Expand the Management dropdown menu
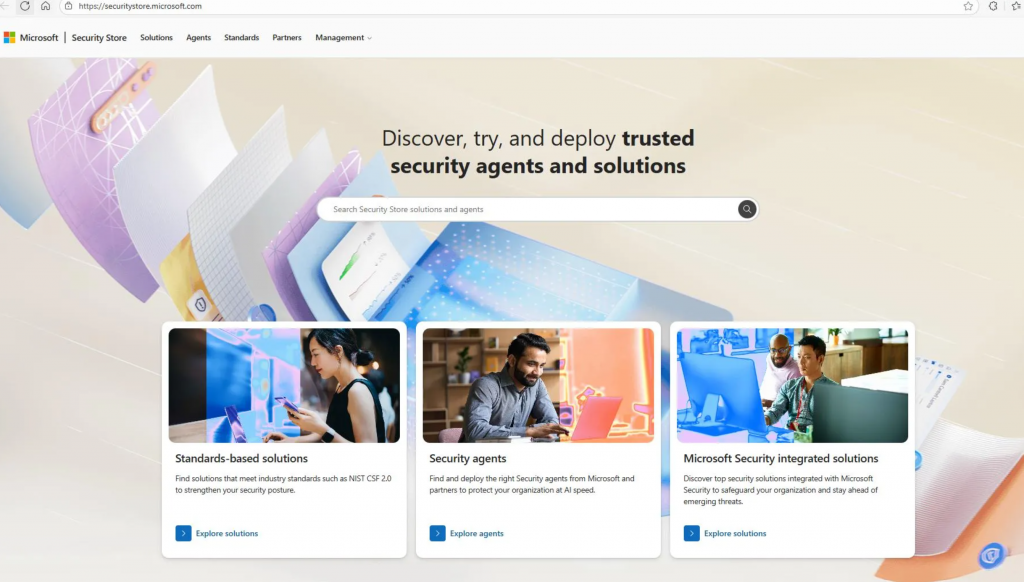This screenshot has width=1024, height=582. (344, 38)
